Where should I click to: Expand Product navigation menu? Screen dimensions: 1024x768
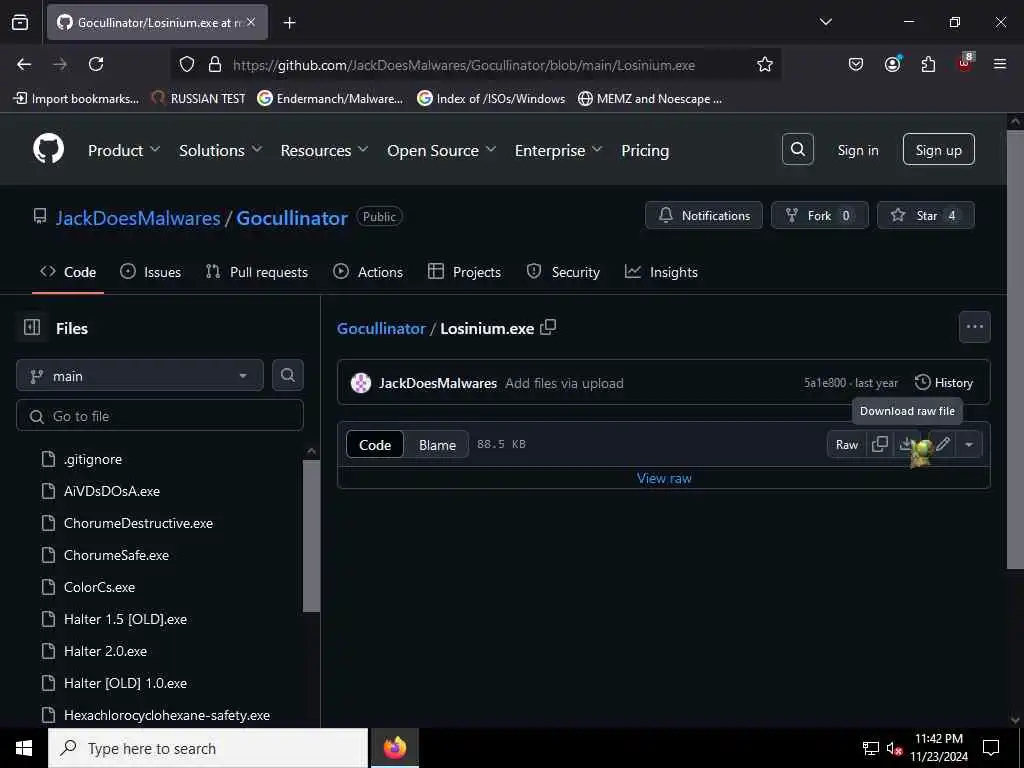tap(124, 150)
